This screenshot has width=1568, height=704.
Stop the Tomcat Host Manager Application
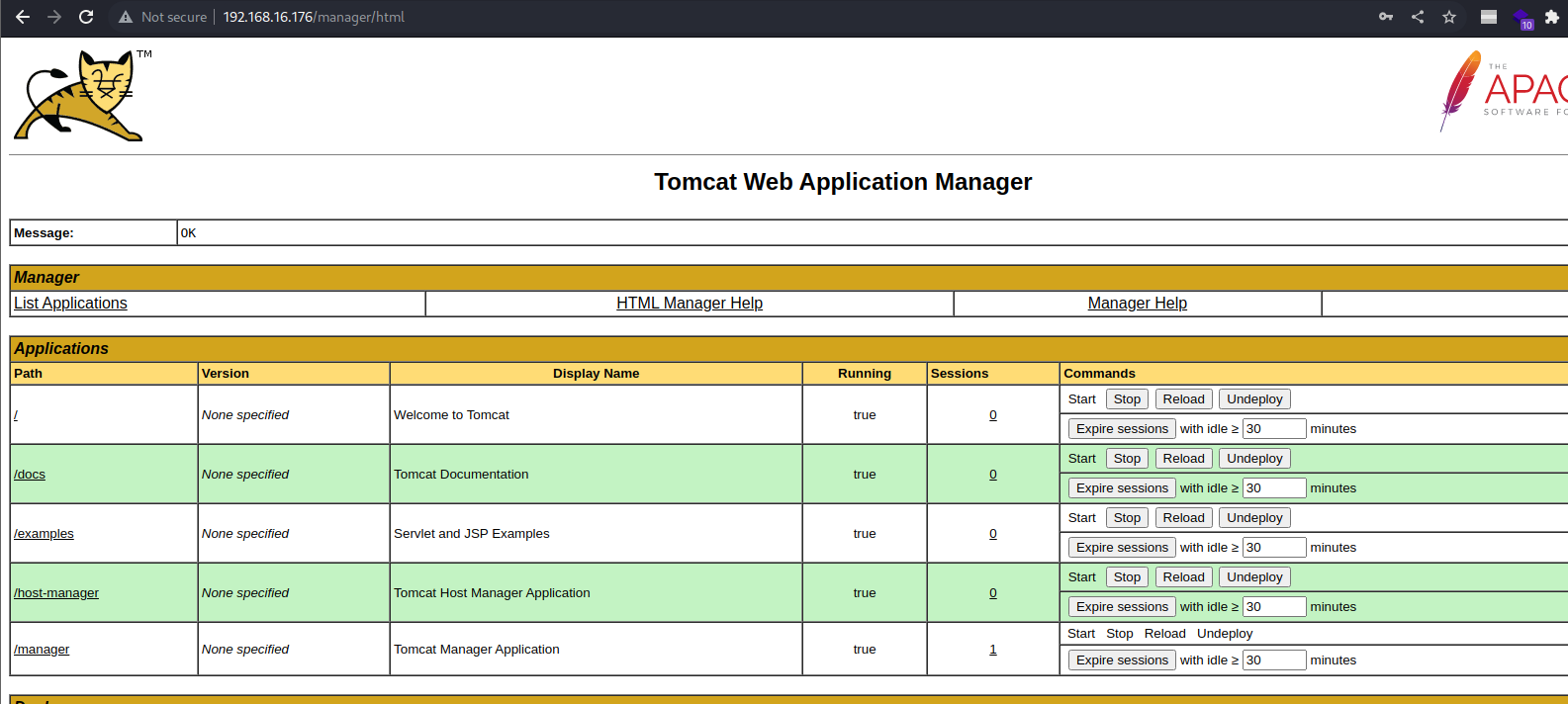[x=1127, y=577]
